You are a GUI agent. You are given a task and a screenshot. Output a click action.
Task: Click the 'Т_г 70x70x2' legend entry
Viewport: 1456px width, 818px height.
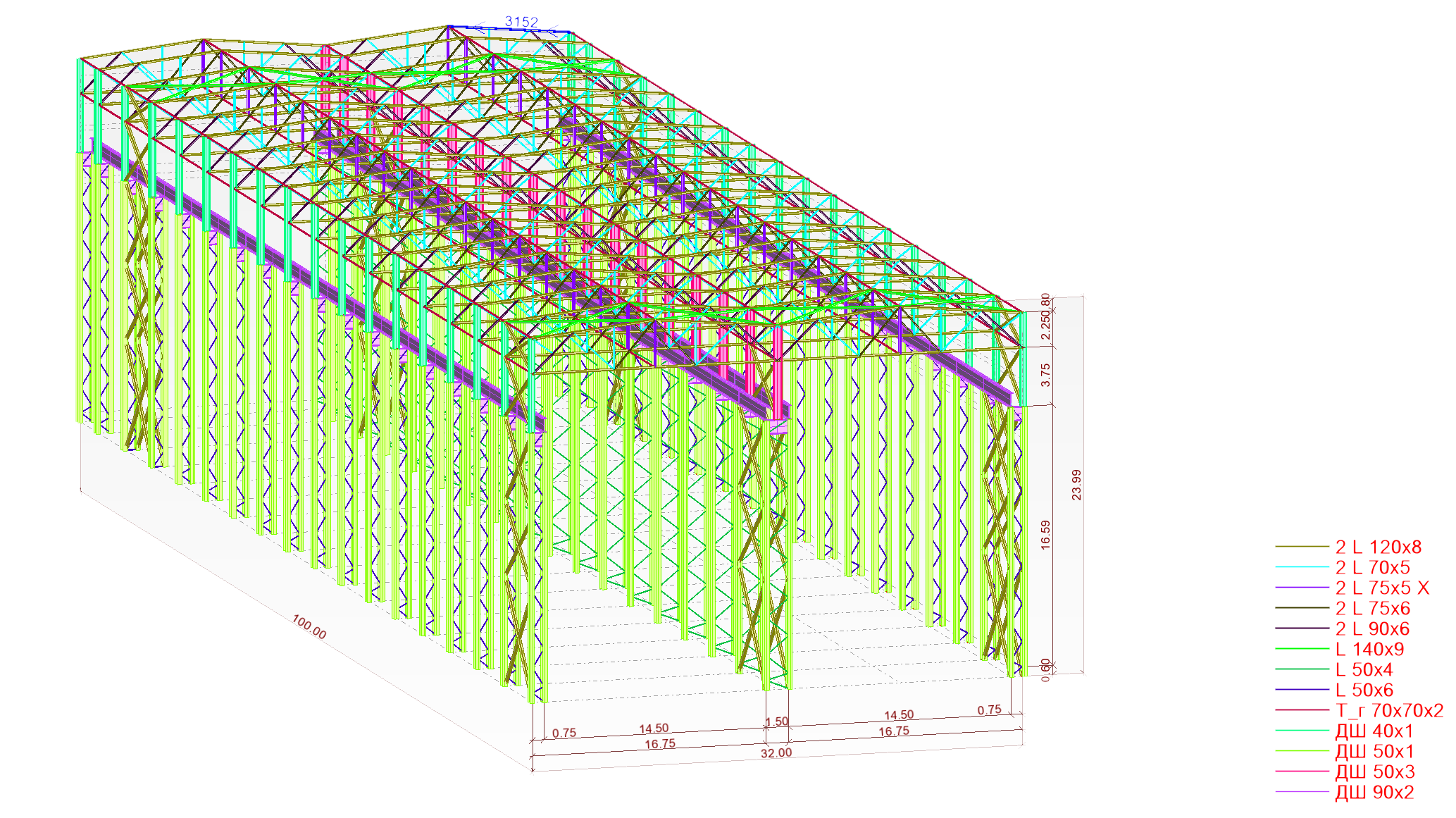point(1388,710)
